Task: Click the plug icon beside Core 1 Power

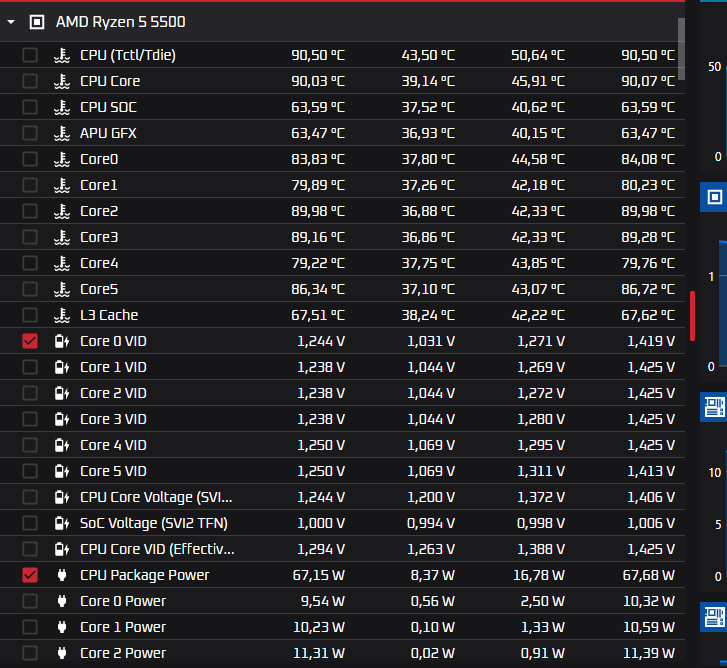Action: [61, 627]
